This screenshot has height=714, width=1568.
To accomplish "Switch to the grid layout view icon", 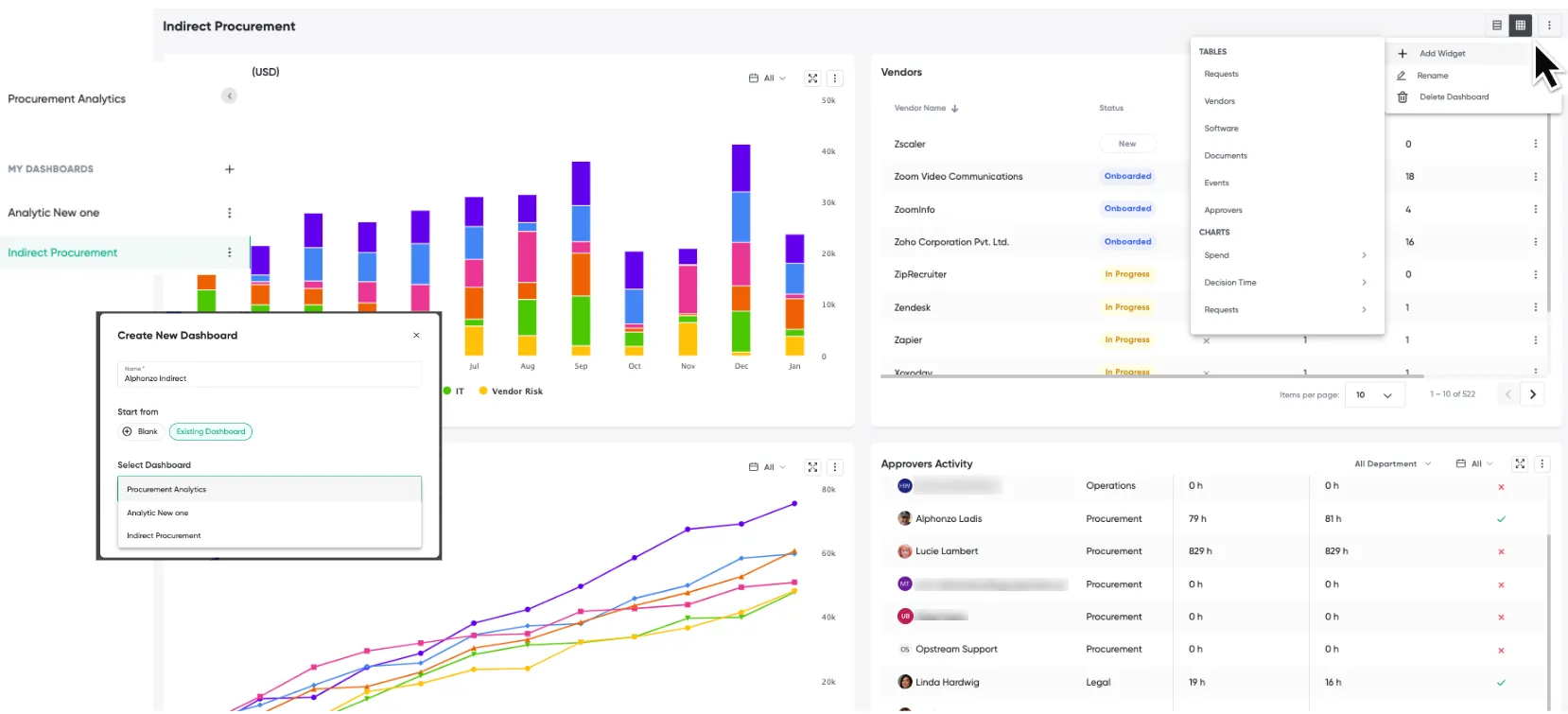I will [x=1521, y=26].
